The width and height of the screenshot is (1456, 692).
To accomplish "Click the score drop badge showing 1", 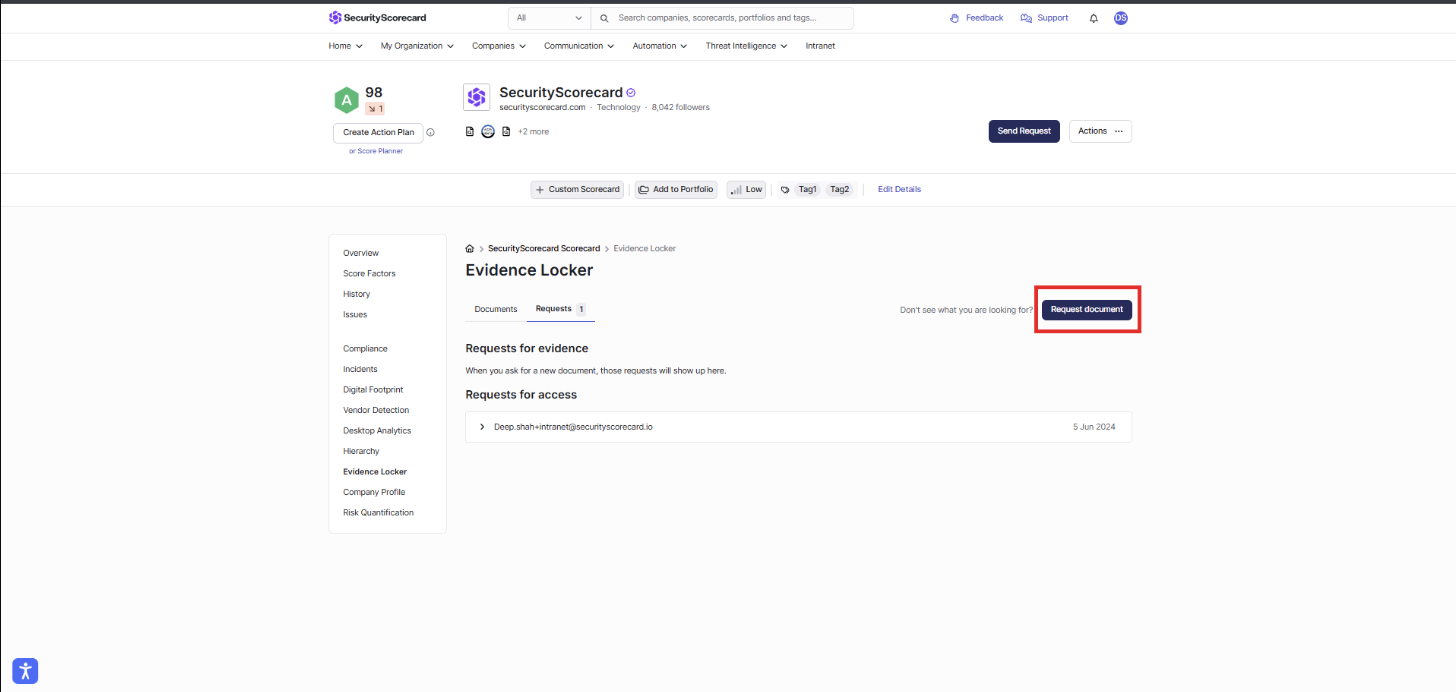I will point(375,108).
